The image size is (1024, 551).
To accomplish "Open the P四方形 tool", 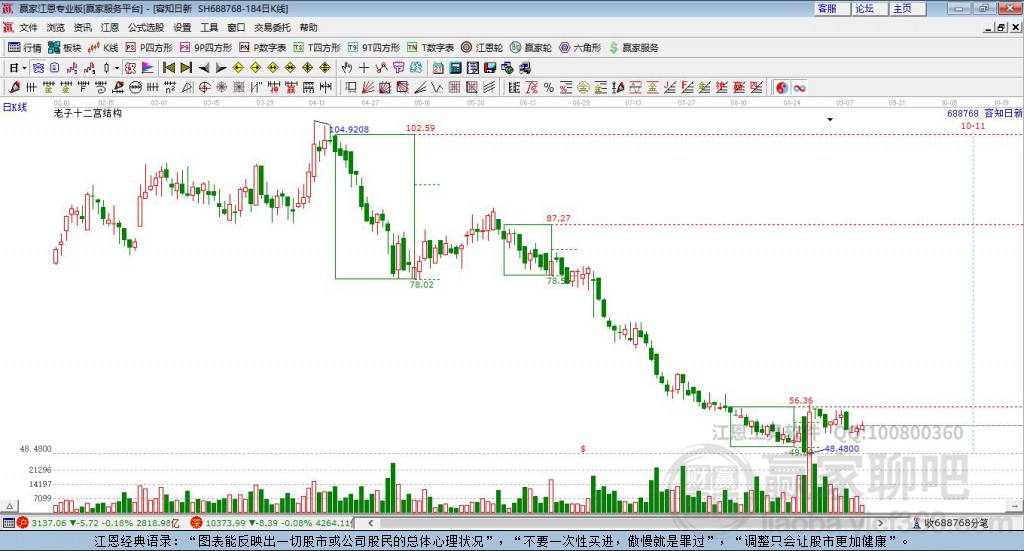I will click(x=149, y=48).
